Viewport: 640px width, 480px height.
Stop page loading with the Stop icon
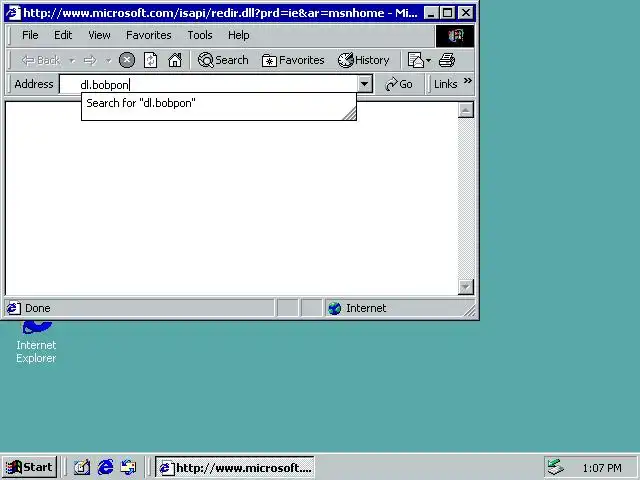click(127, 60)
